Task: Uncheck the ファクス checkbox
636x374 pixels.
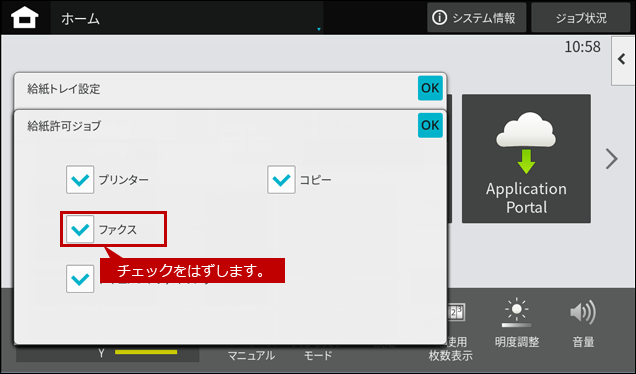Action: (x=80, y=229)
